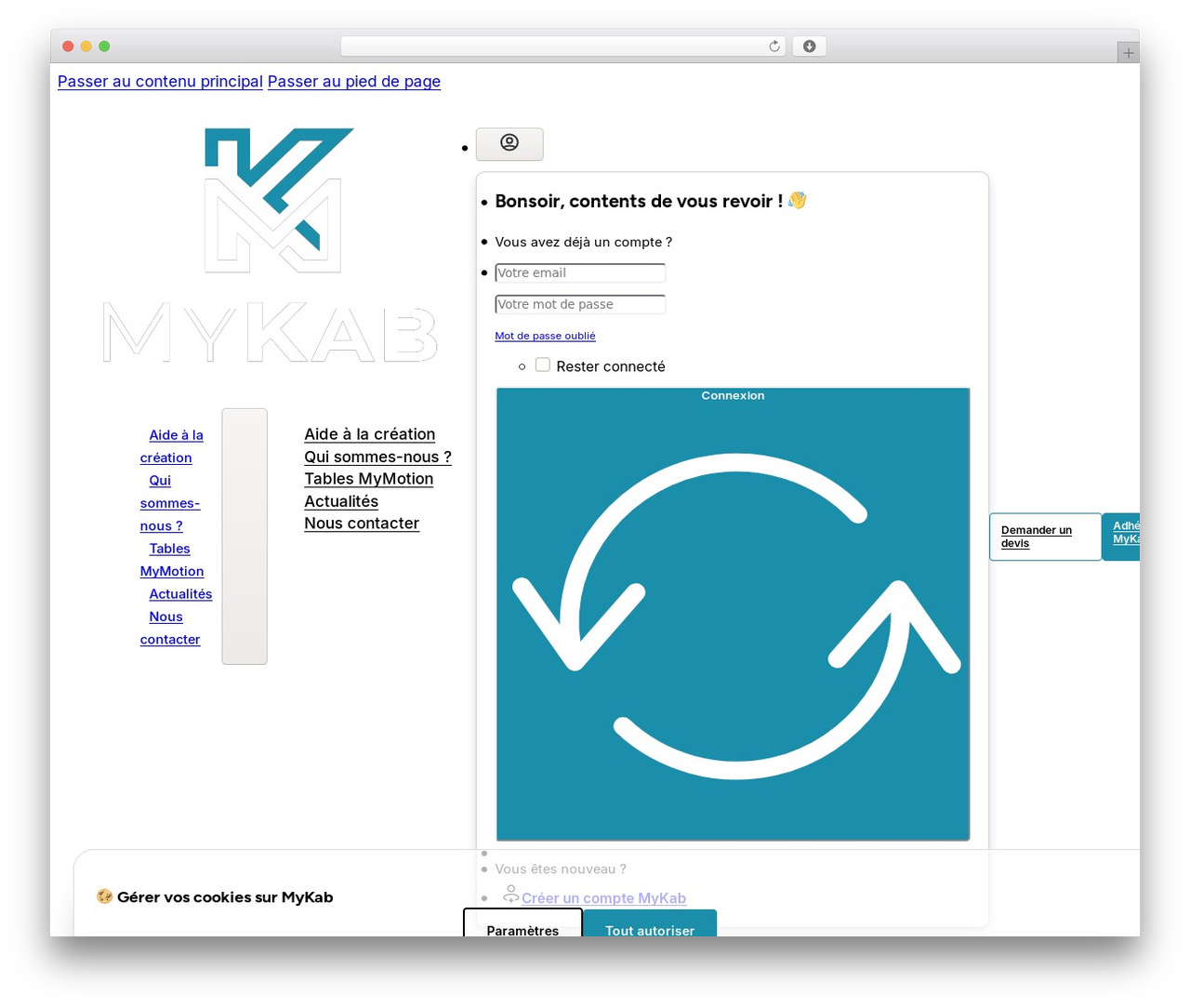
Task: Click the browser reload icon
Action: 774,46
